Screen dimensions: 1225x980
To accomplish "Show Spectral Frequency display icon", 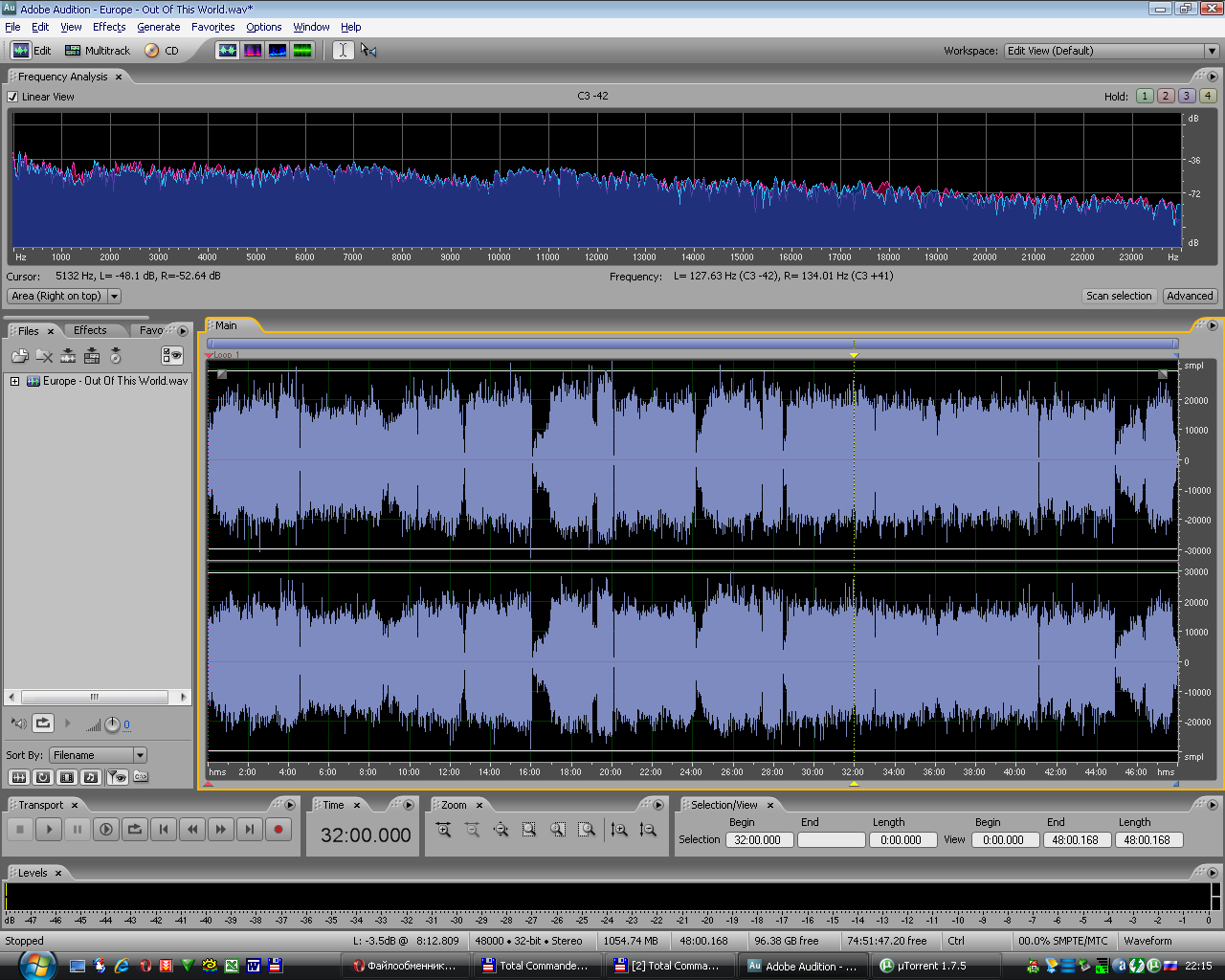I will tap(253, 51).
